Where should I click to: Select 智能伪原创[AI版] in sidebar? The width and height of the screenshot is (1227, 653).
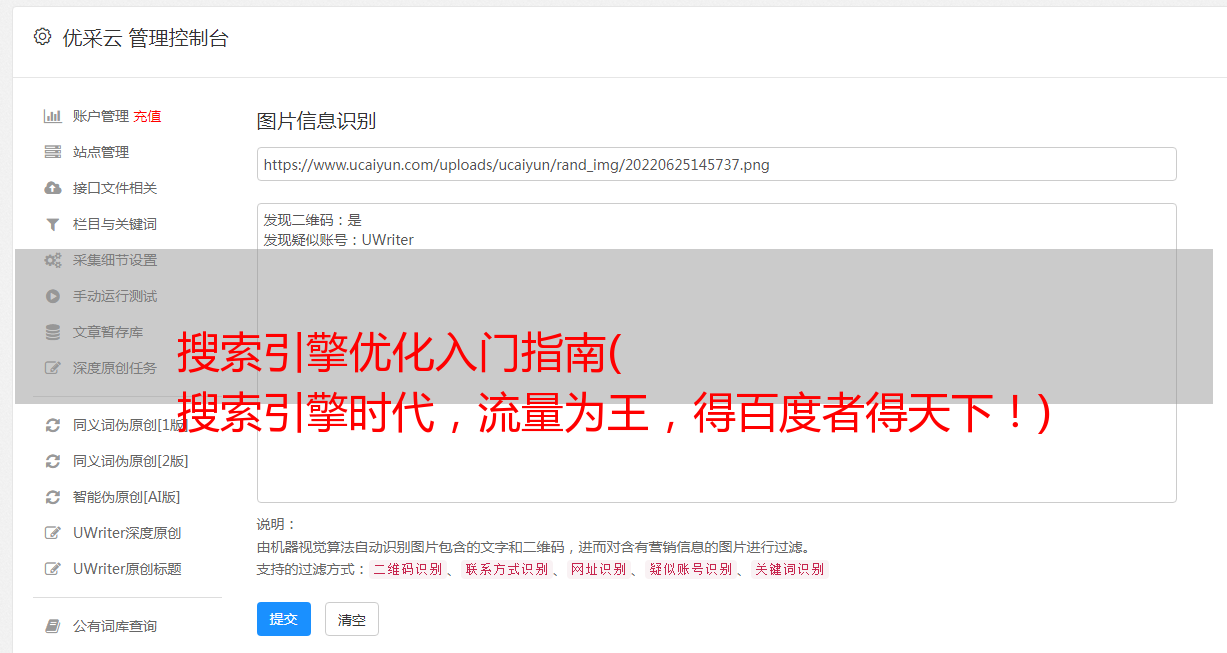pos(126,497)
